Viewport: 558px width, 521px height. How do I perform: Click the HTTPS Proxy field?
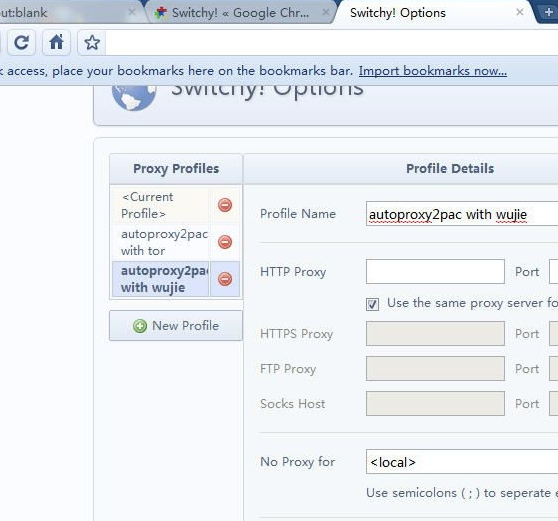pos(435,333)
